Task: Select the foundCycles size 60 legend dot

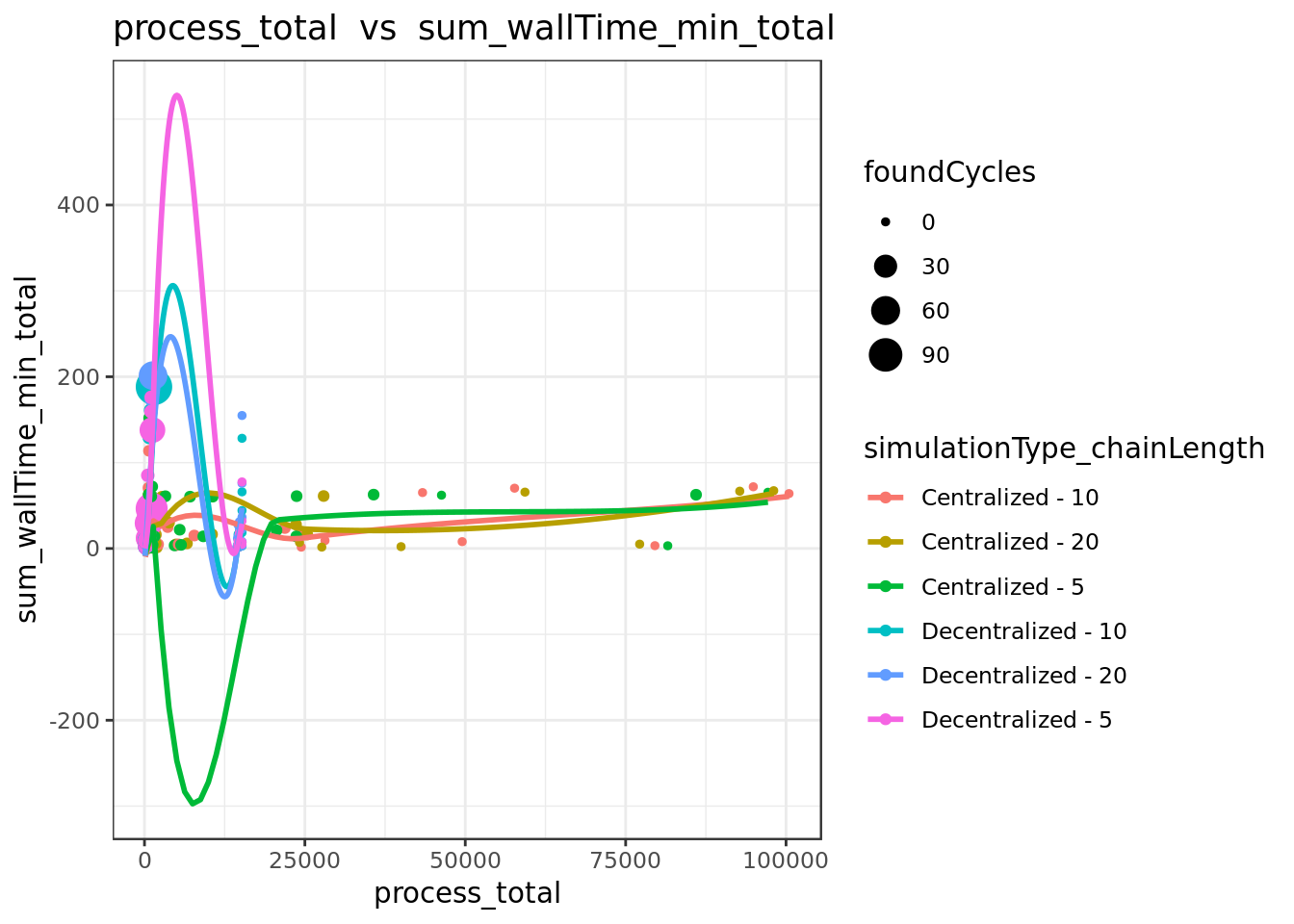Action: 886,311
